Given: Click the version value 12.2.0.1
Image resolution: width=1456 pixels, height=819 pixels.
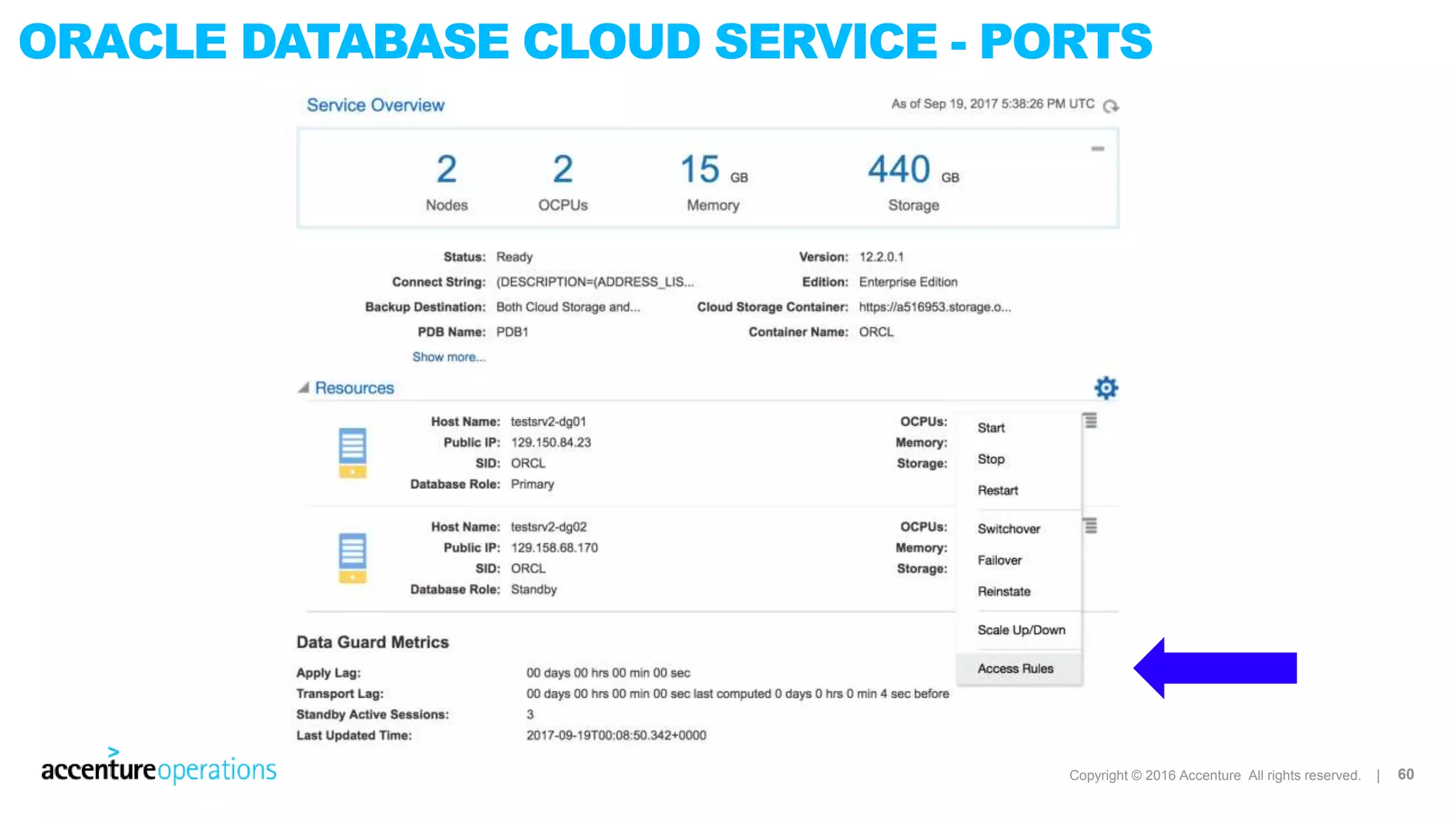Looking at the screenshot, I should 882,257.
